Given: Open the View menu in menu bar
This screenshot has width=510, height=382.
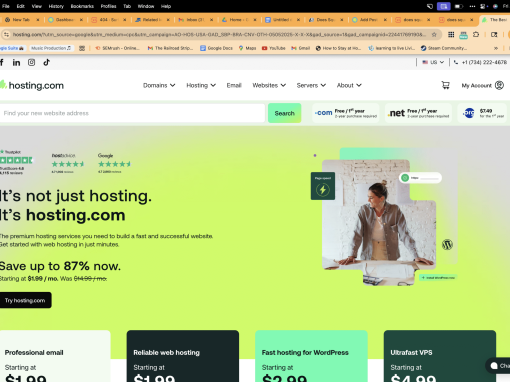Looking at the screenshot, I should tap(37, 6).
